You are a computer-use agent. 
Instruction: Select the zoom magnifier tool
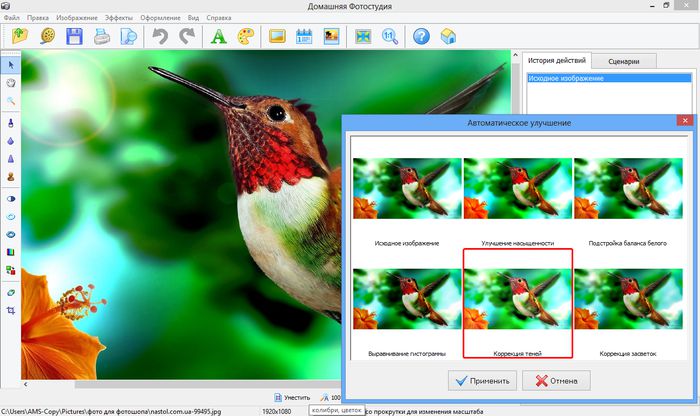click(x=11, y=101)
